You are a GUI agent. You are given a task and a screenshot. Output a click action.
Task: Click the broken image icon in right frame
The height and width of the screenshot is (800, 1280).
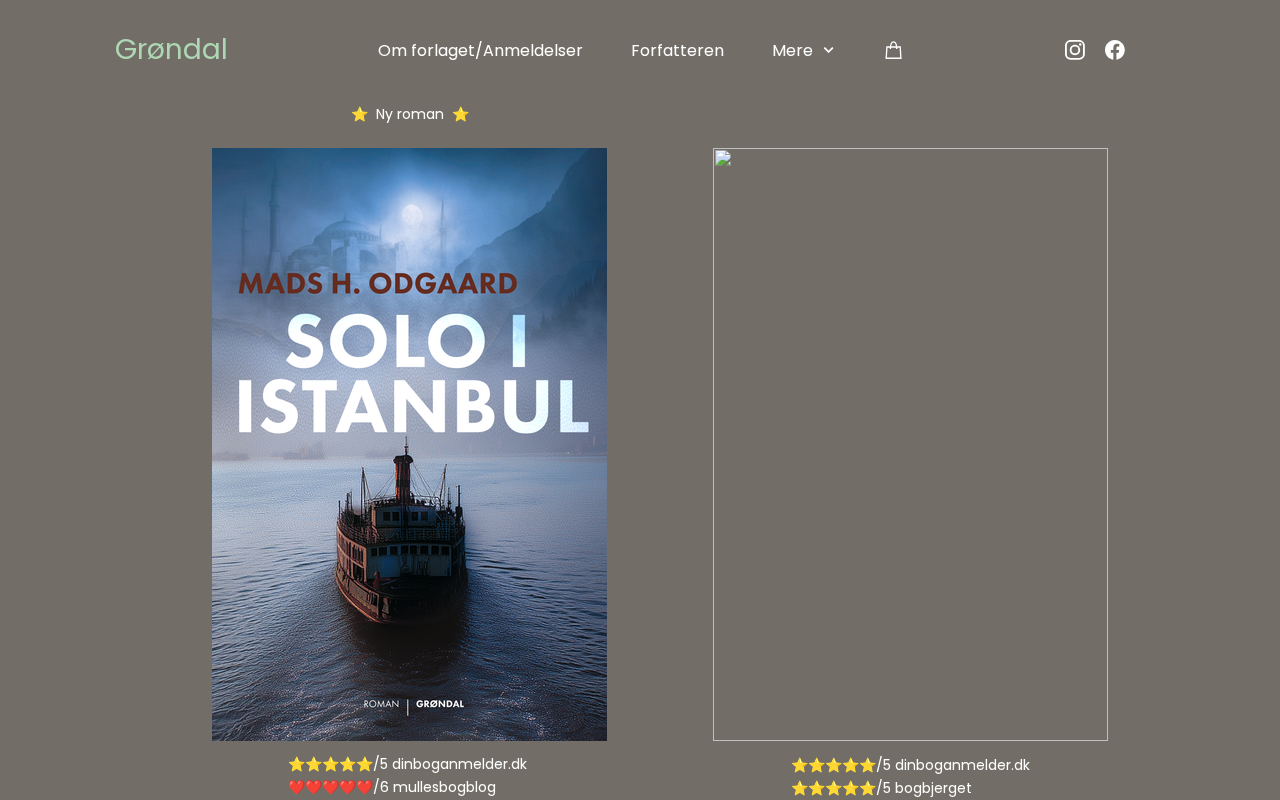(723, 158)
